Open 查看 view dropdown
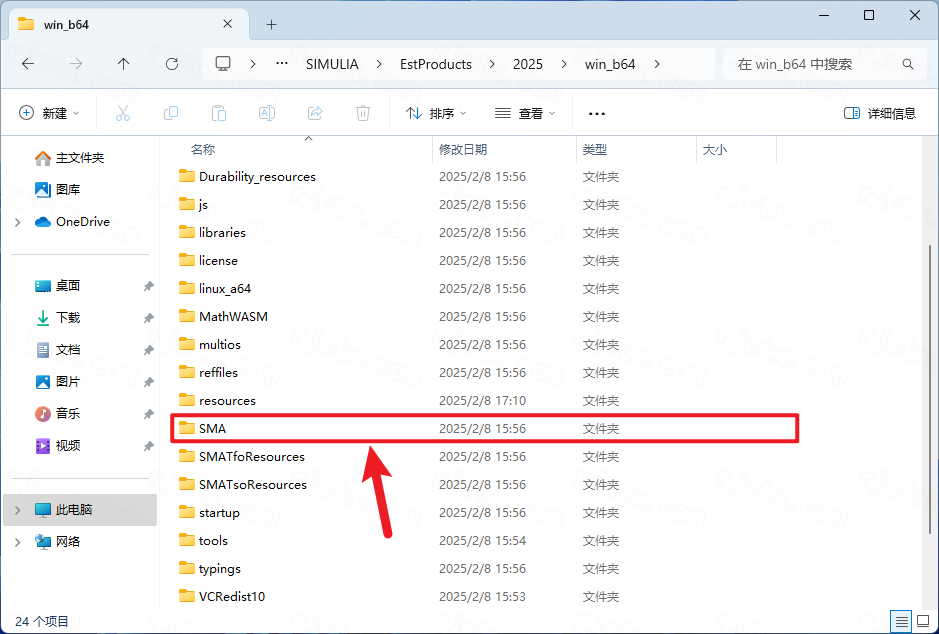This screenshot has width=939, height=634. click(525, 113)
